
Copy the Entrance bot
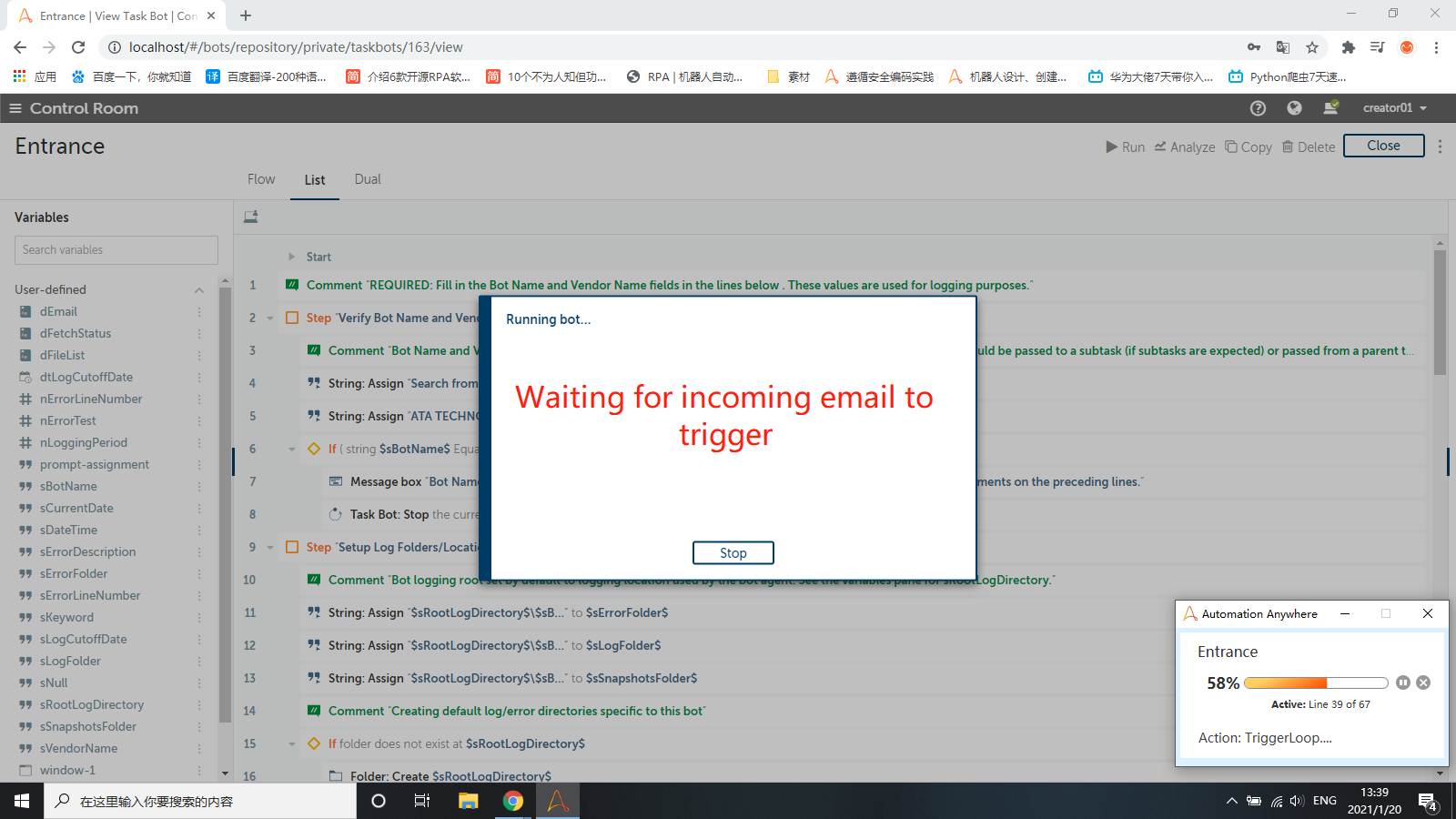(1248, 147)
